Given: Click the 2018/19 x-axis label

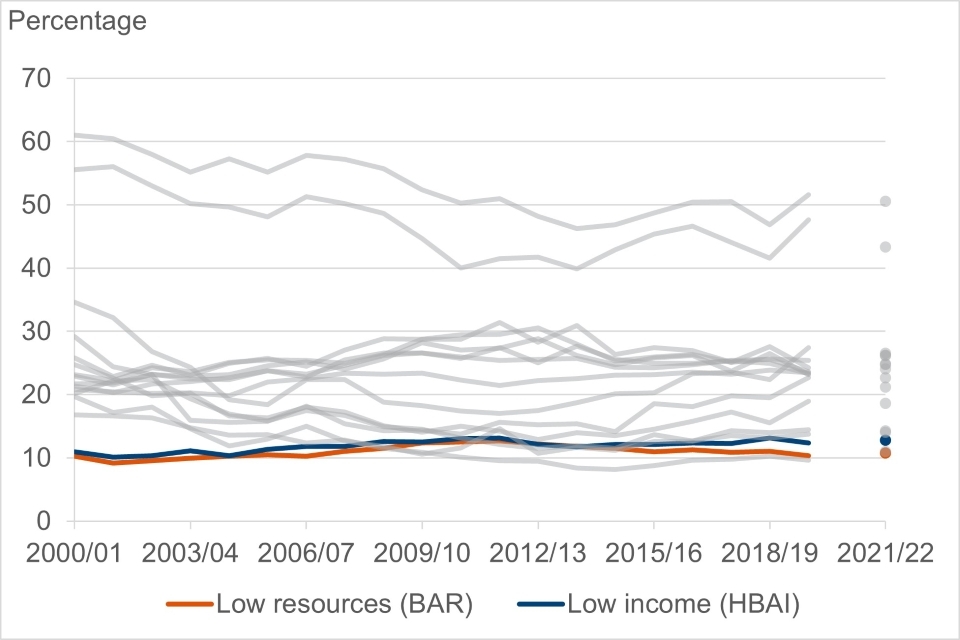Looking at the screenshot, I should click(x=769, y=552).
